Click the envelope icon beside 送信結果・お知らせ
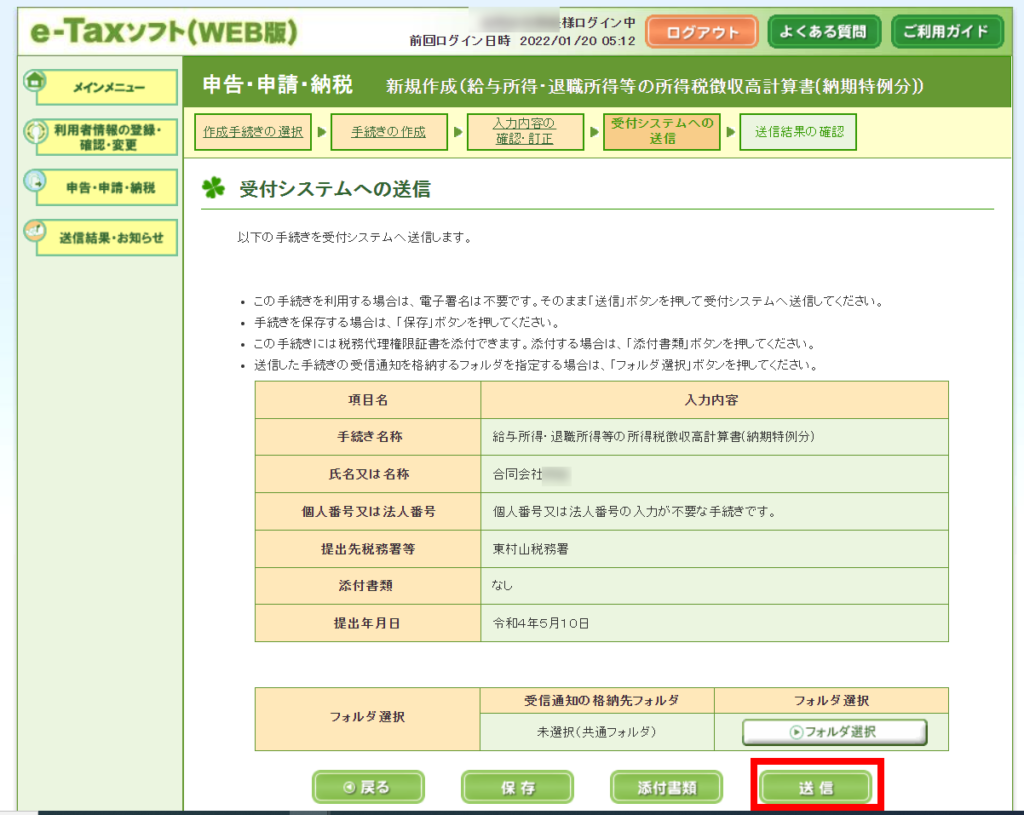The image size is (1024, 815). 35,232
